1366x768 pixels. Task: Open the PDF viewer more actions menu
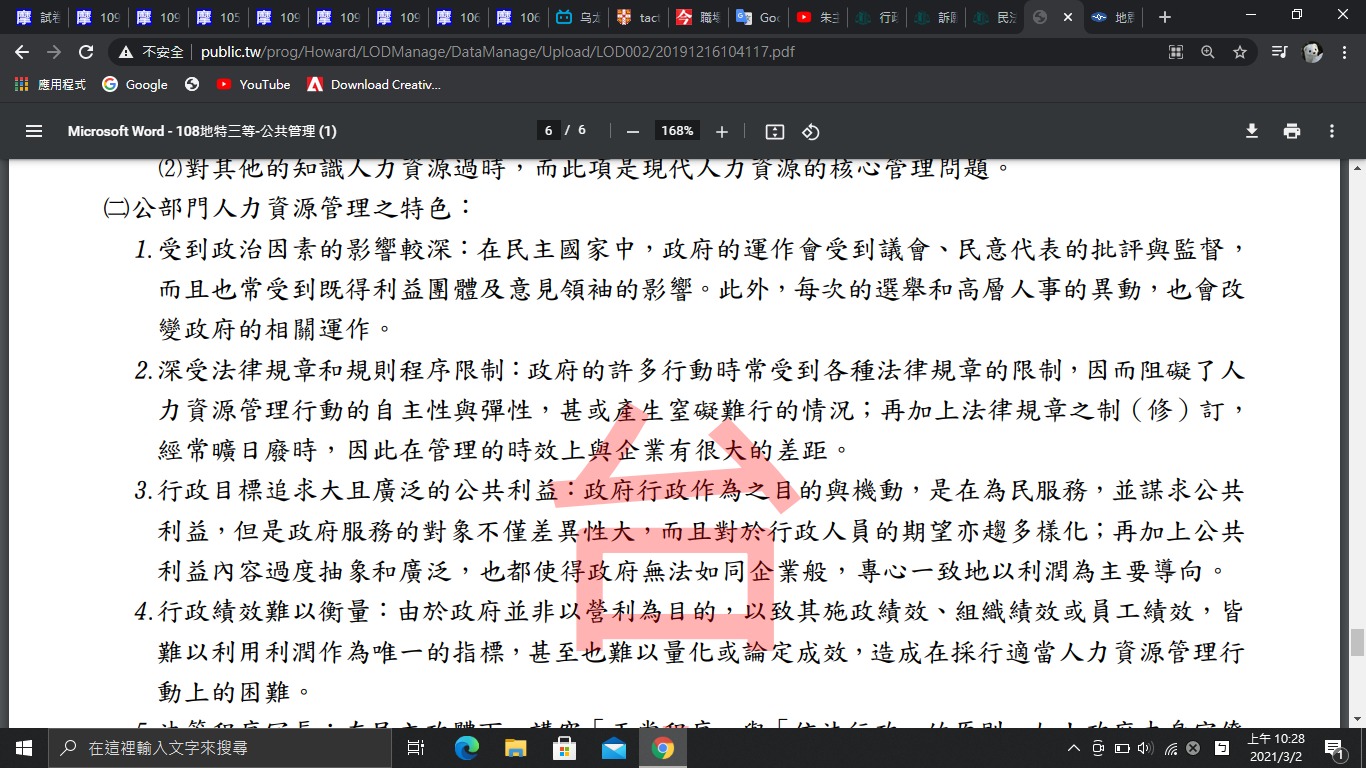1332,131
